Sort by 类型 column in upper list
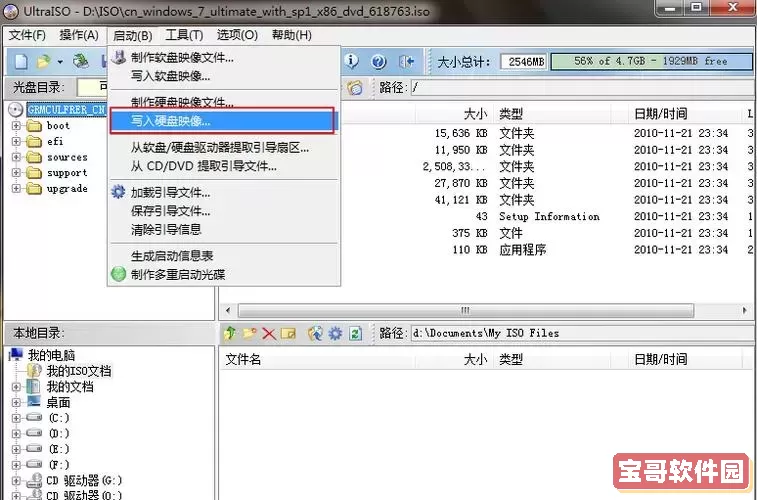Screen dimensions: 757x500 click(511, 114)
